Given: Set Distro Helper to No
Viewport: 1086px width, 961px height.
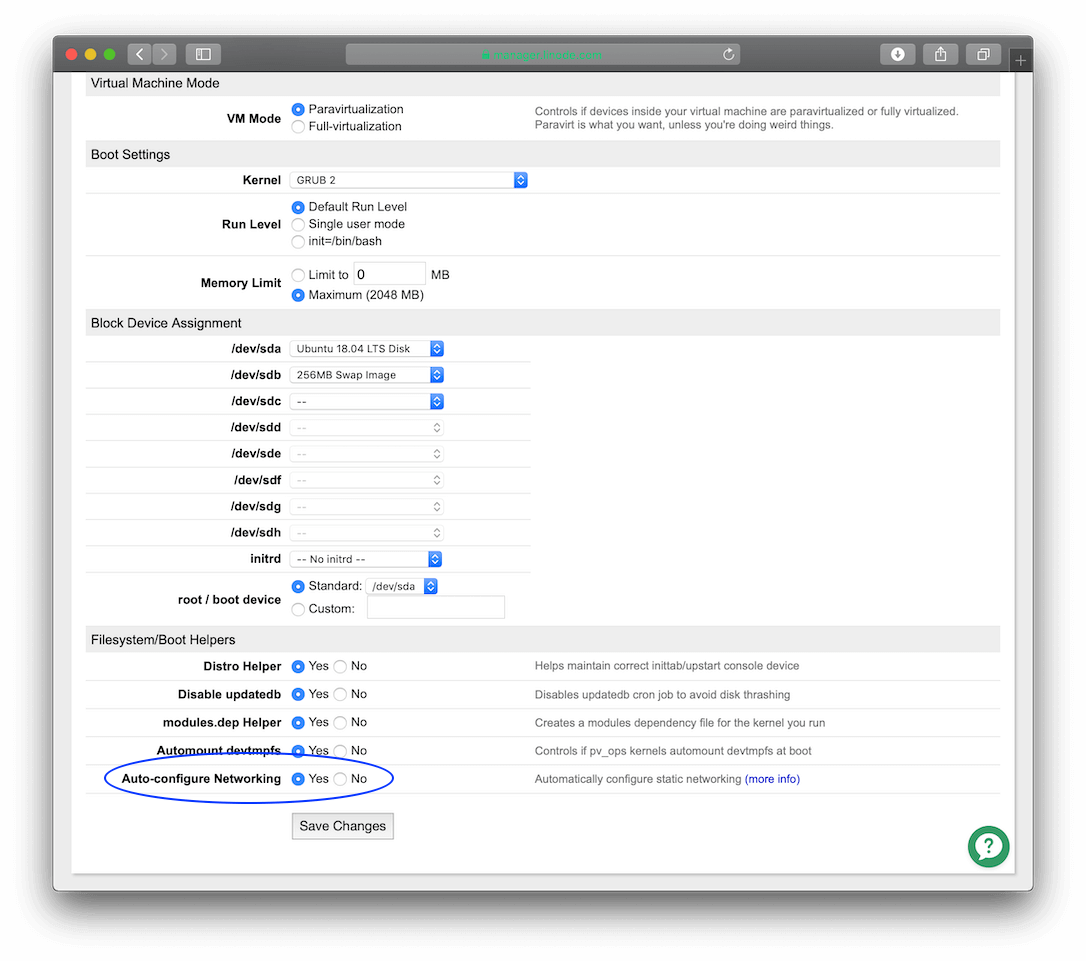Looking at the screenshot, I should pos(340,666).
